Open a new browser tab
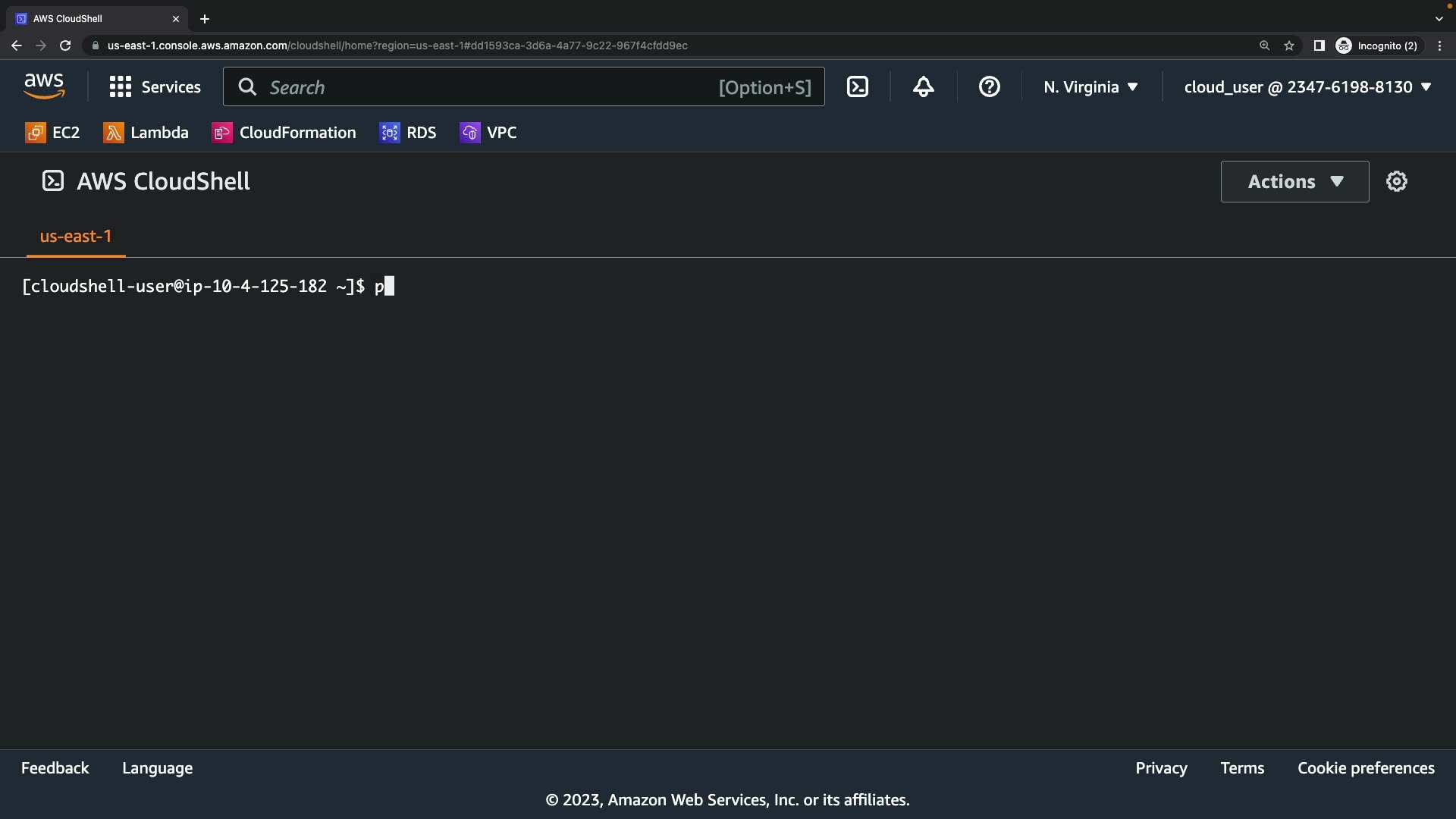This screenshot has height=819, width=1456. 205,19
